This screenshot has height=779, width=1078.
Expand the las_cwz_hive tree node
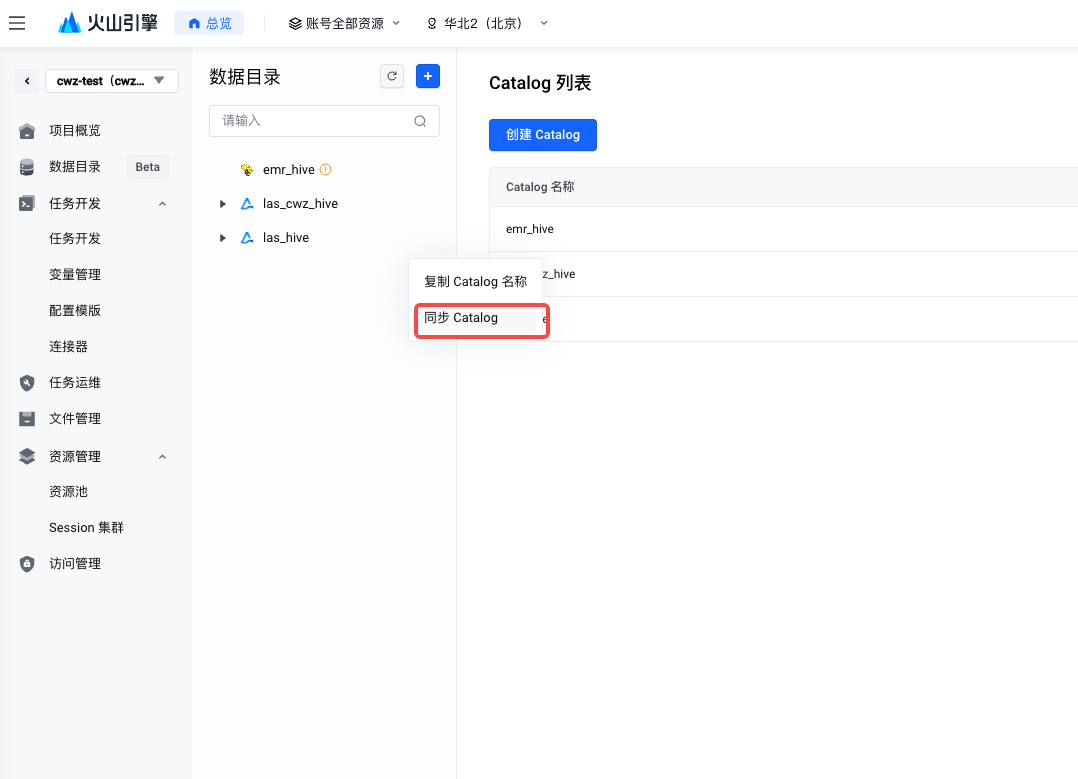(x=223, y=204)
